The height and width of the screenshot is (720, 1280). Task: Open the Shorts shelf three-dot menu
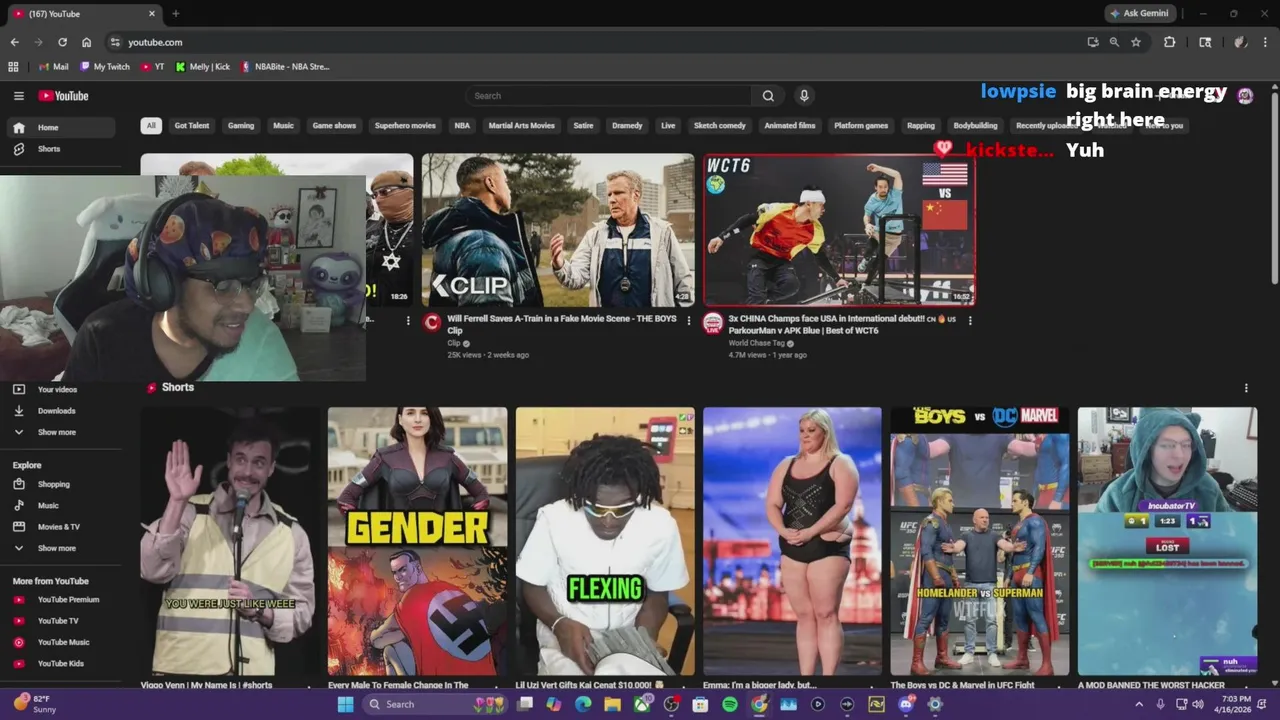point(1246,388)
